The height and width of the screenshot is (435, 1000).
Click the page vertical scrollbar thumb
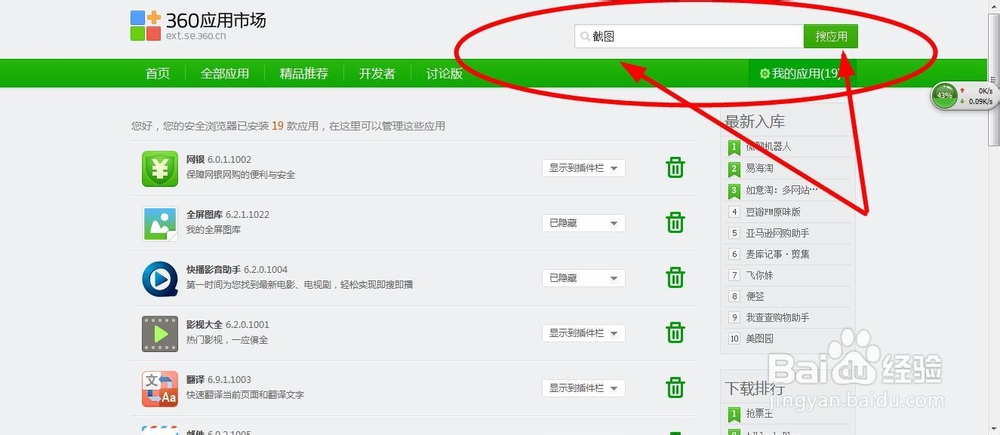click(994, 79)
